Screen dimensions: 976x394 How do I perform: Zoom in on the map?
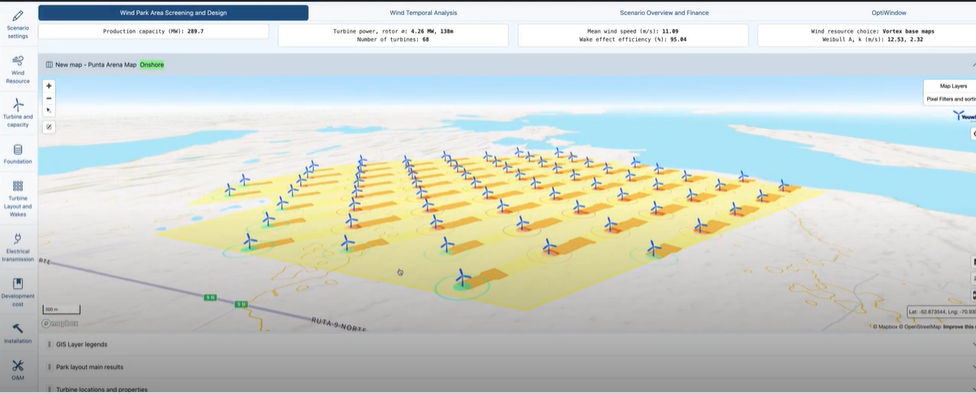[49, 86]
